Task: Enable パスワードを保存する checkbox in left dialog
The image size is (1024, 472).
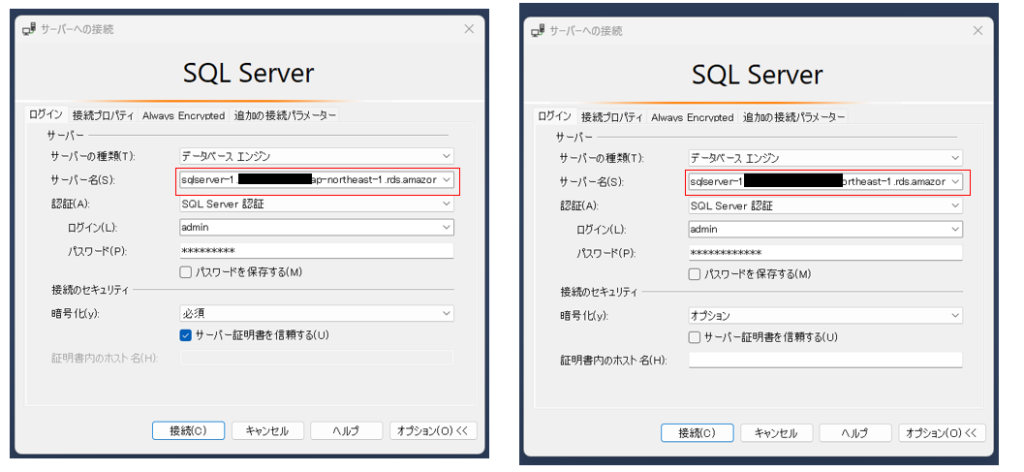Action: click(185, 272)
